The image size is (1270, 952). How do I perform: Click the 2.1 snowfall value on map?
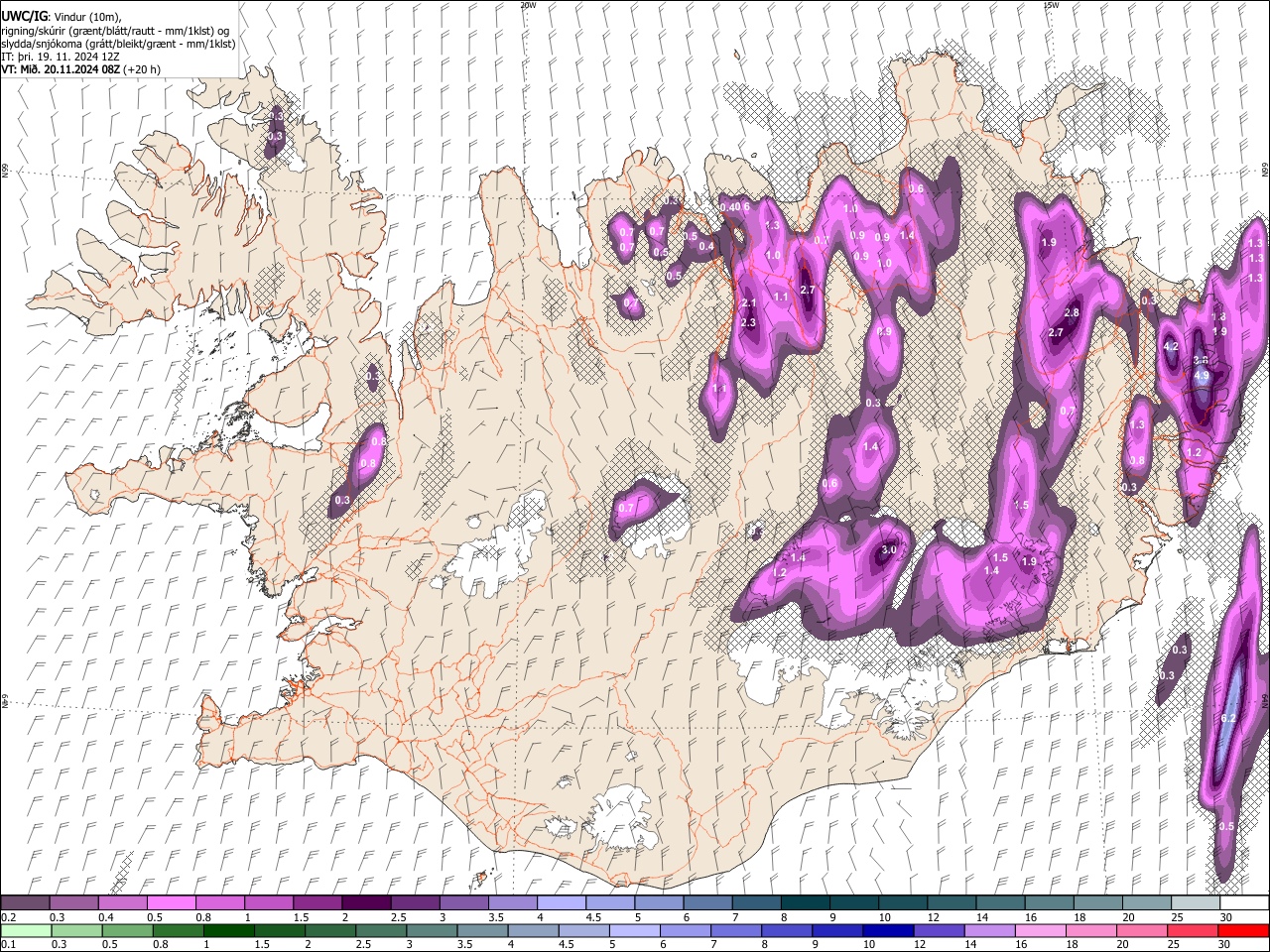coord(749,303)
